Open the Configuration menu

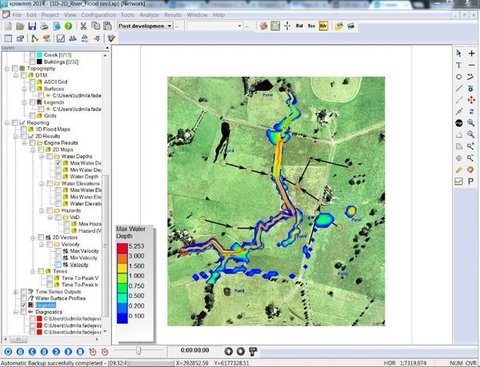click(99, 15)
